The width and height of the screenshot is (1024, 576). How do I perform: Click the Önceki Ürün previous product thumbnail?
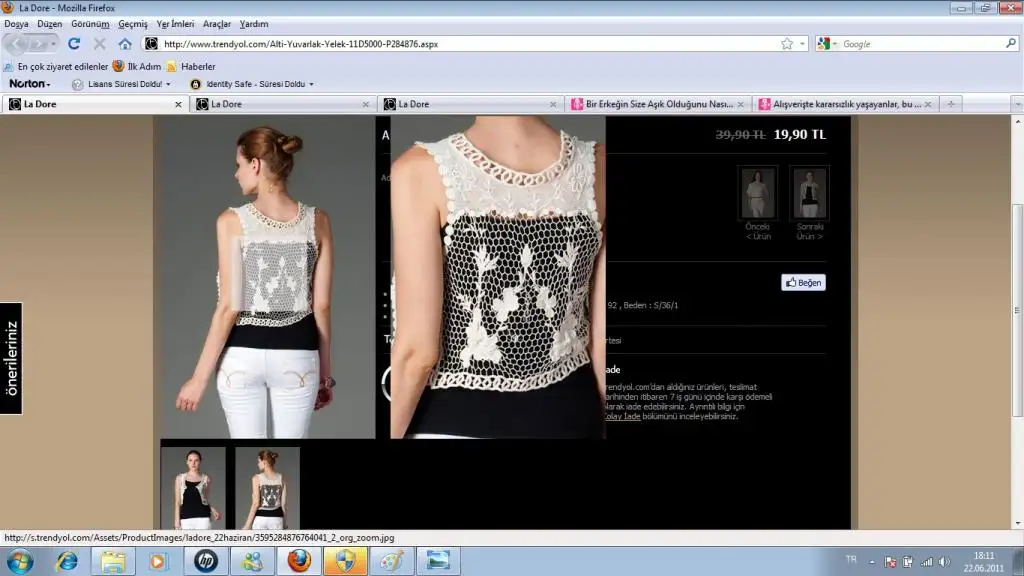[757, 195]
